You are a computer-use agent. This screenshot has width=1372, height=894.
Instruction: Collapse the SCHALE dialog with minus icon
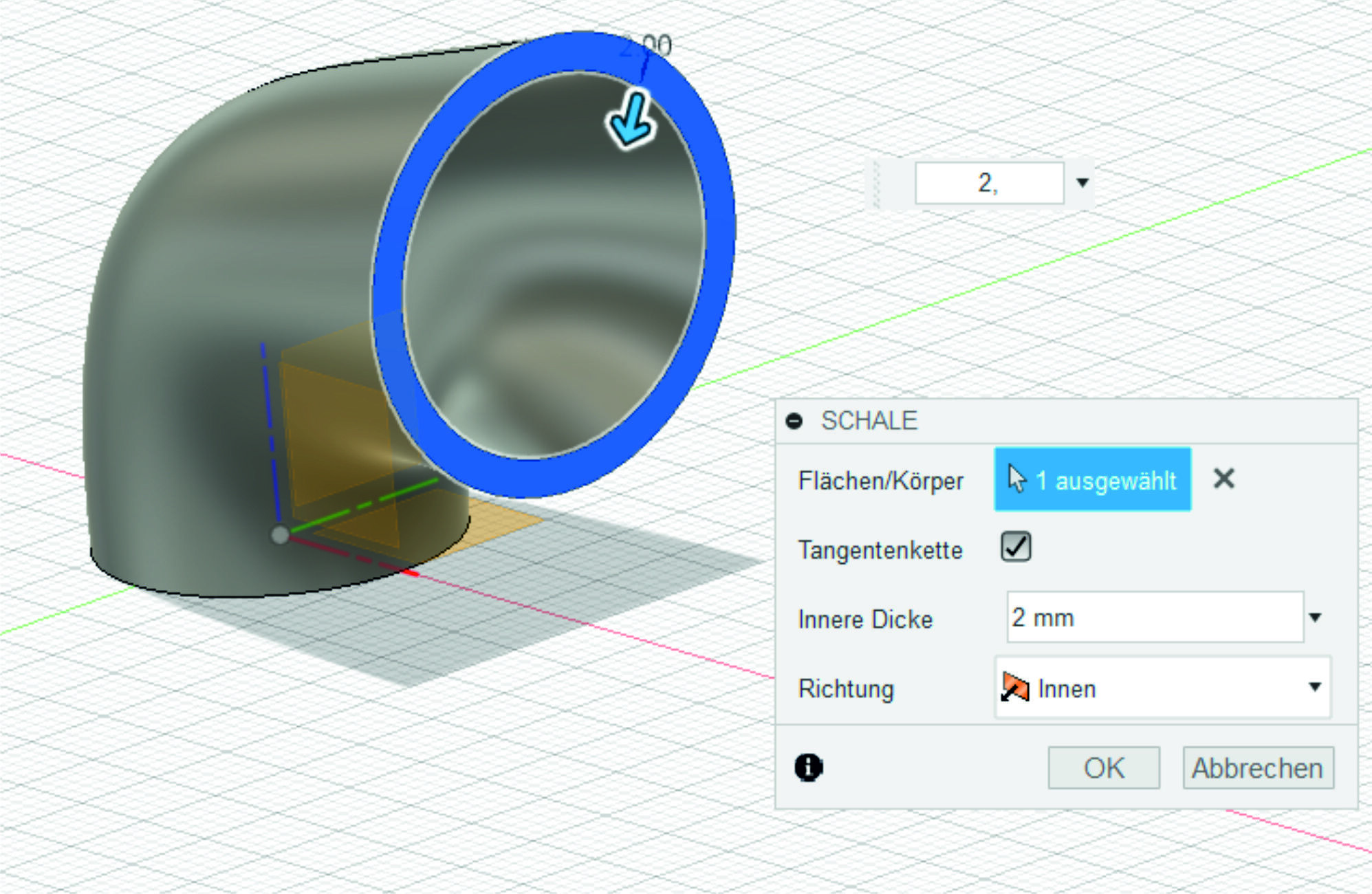tap(794, 421)
